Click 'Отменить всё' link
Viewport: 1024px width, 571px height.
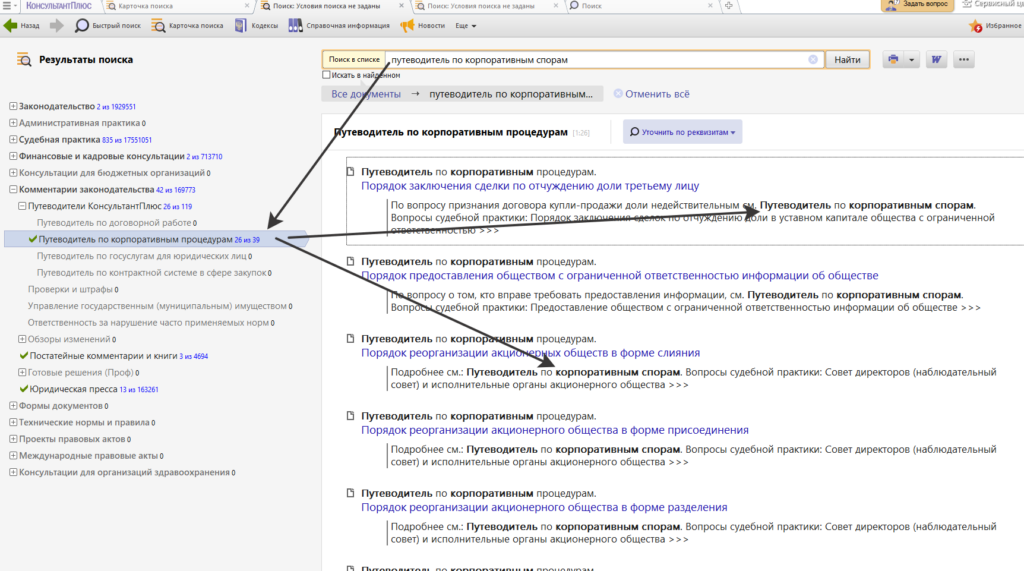[657, 94]
